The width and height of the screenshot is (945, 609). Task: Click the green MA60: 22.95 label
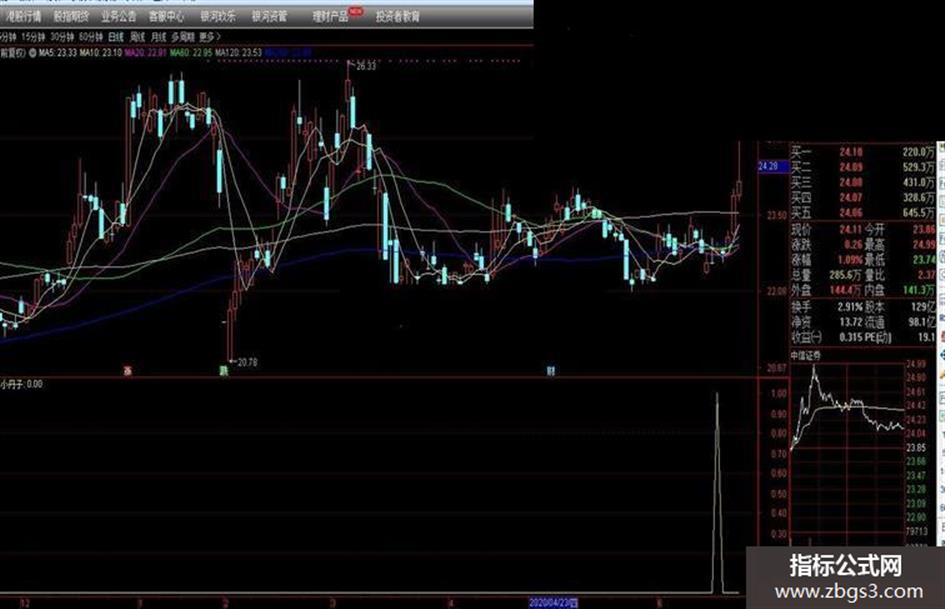(191, 53)
